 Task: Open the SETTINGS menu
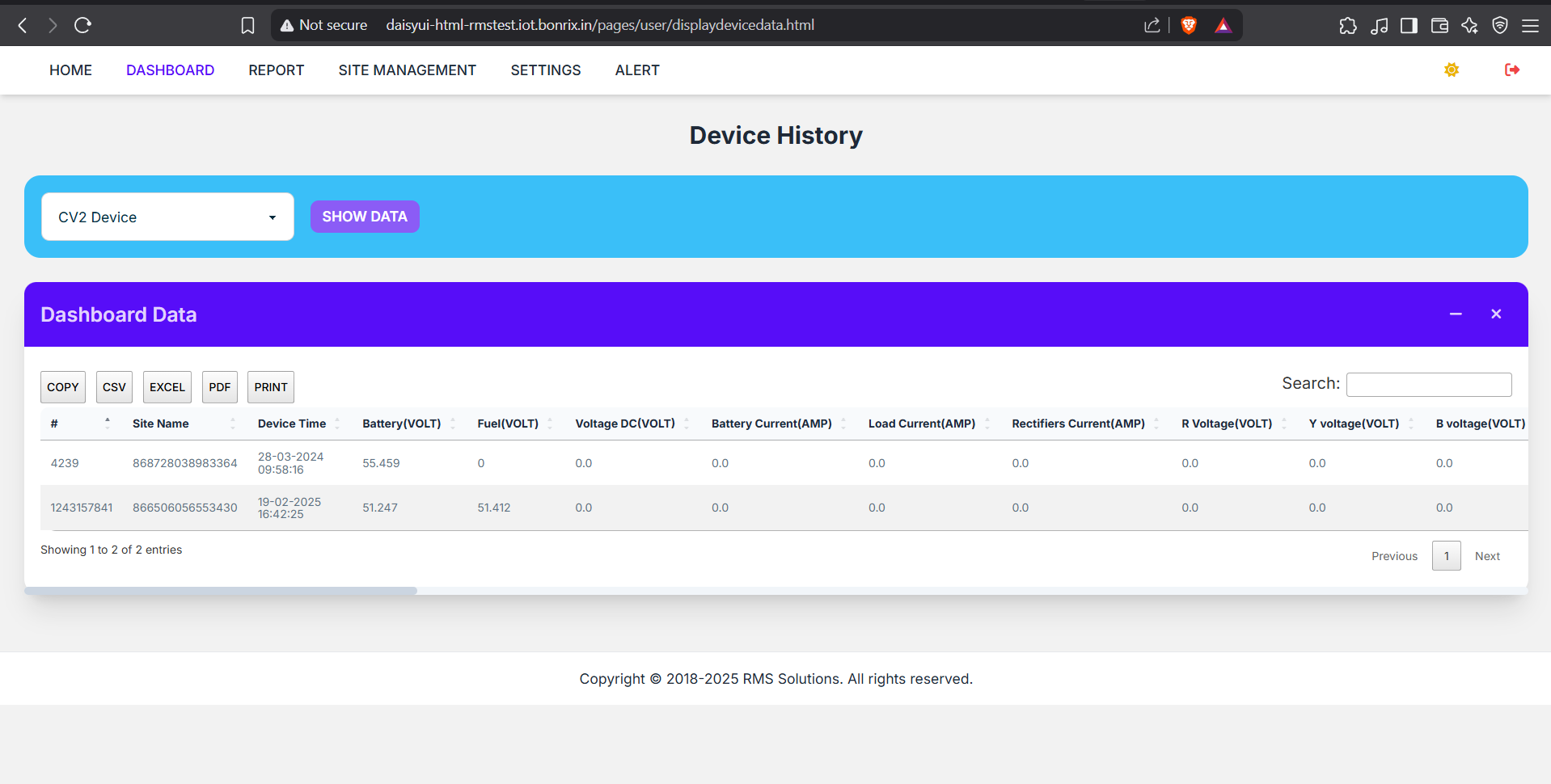click(x=545, y=70)
